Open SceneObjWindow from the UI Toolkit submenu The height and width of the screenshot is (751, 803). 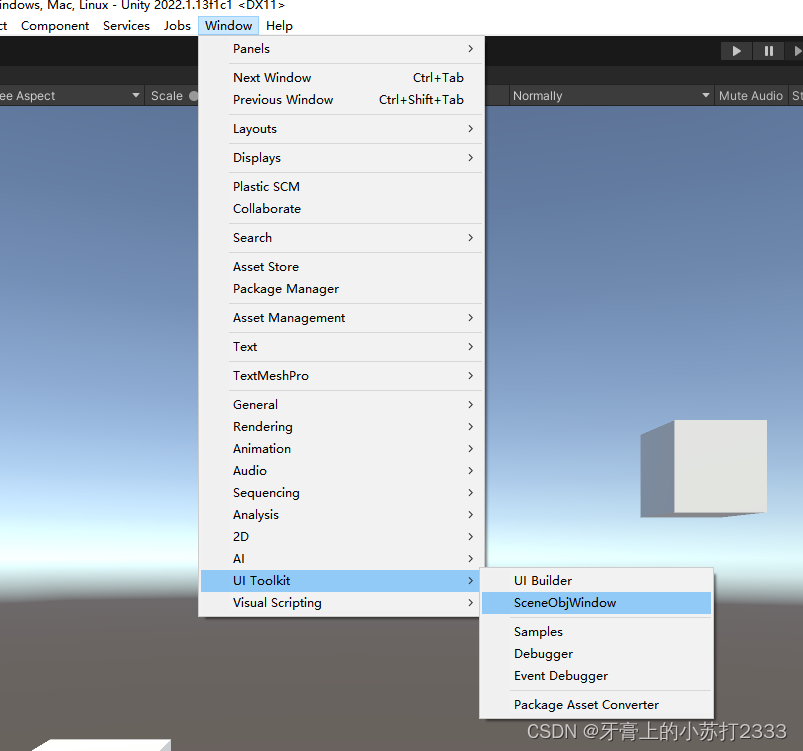(x=566, y=602)
